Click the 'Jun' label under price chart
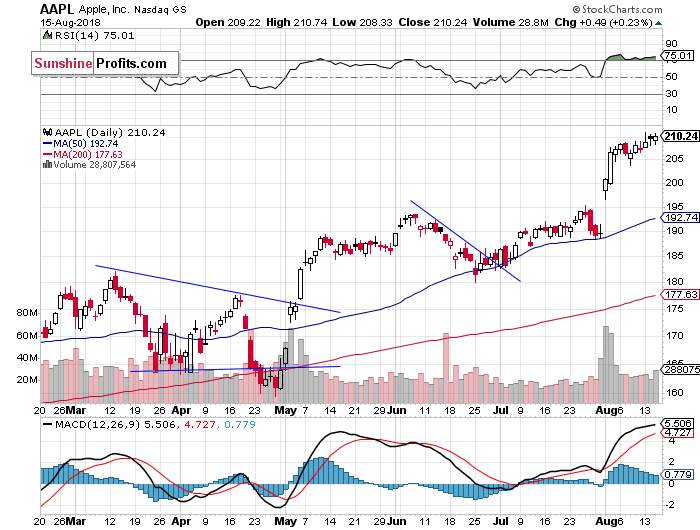 [x=396, y=410]
